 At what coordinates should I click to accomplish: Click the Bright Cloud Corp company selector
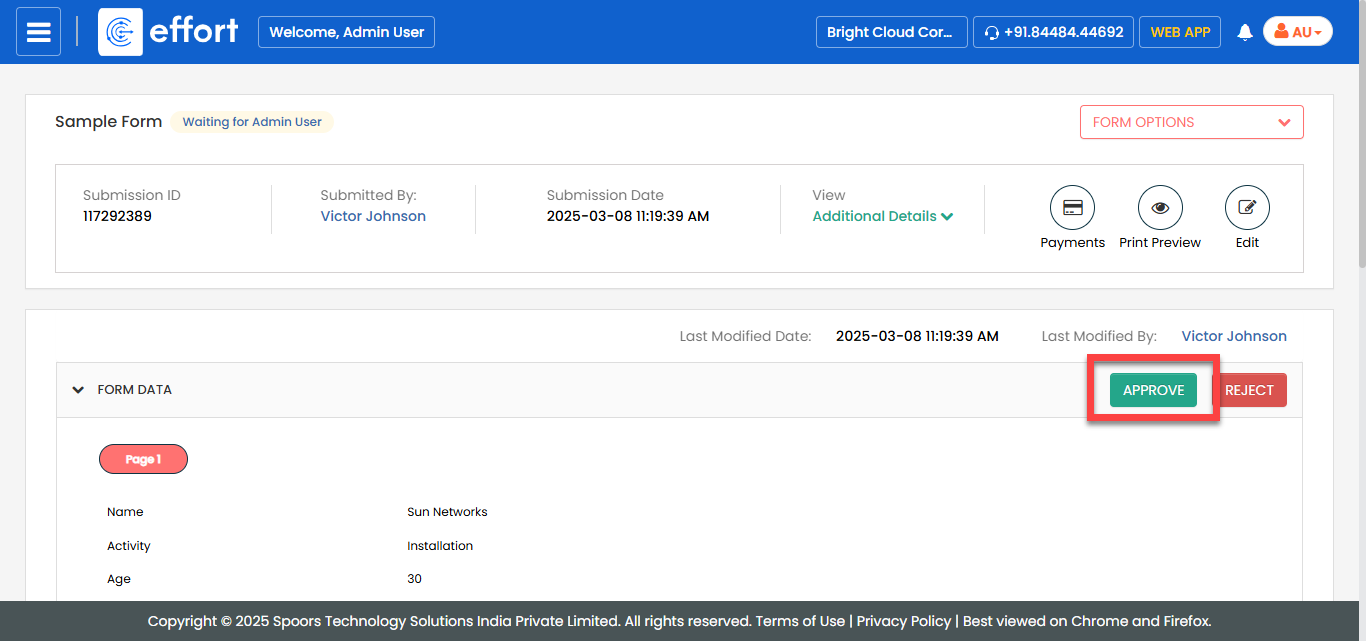coord(891,32)
